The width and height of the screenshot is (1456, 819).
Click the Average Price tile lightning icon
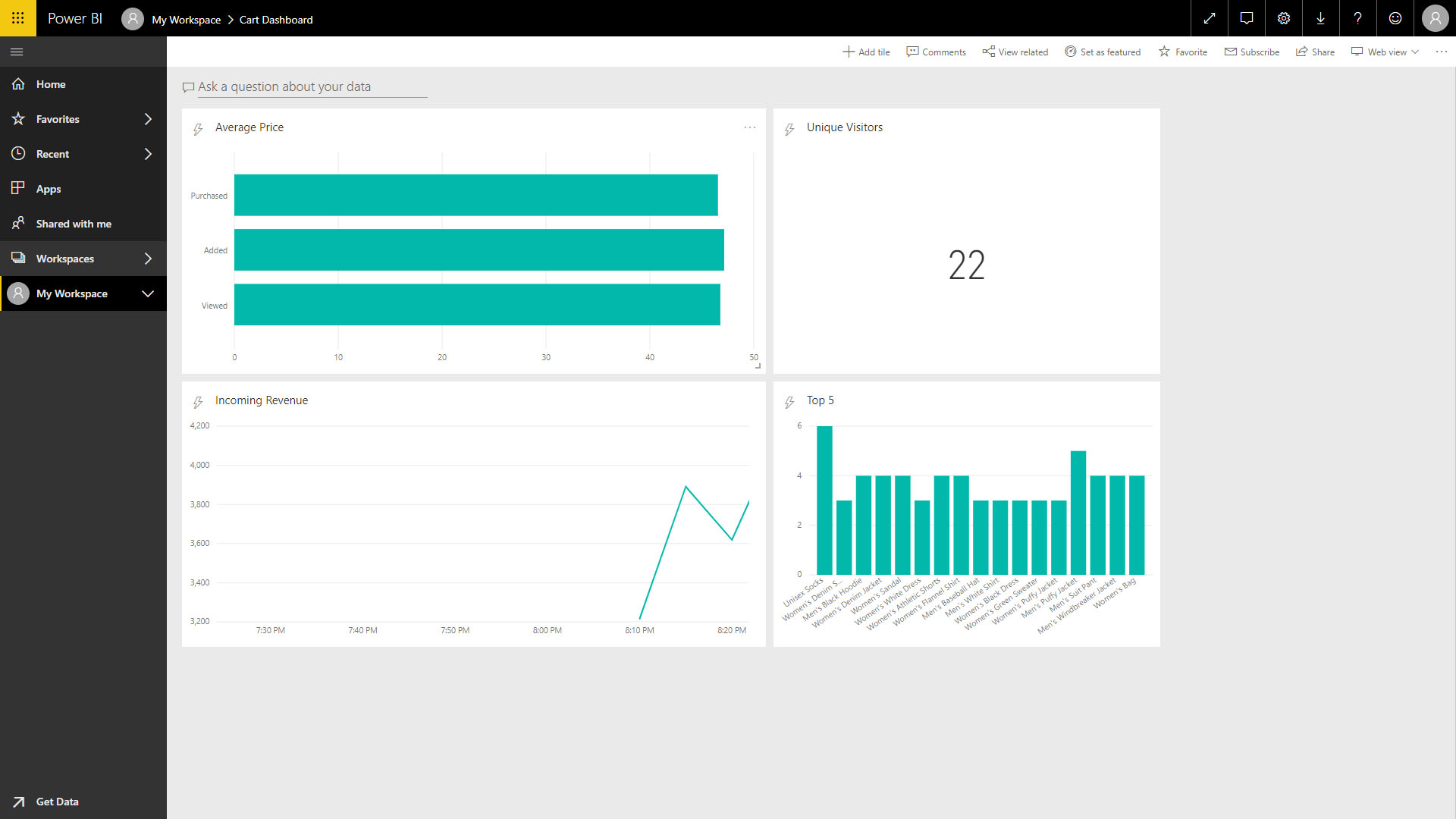(x=198, y=129)
